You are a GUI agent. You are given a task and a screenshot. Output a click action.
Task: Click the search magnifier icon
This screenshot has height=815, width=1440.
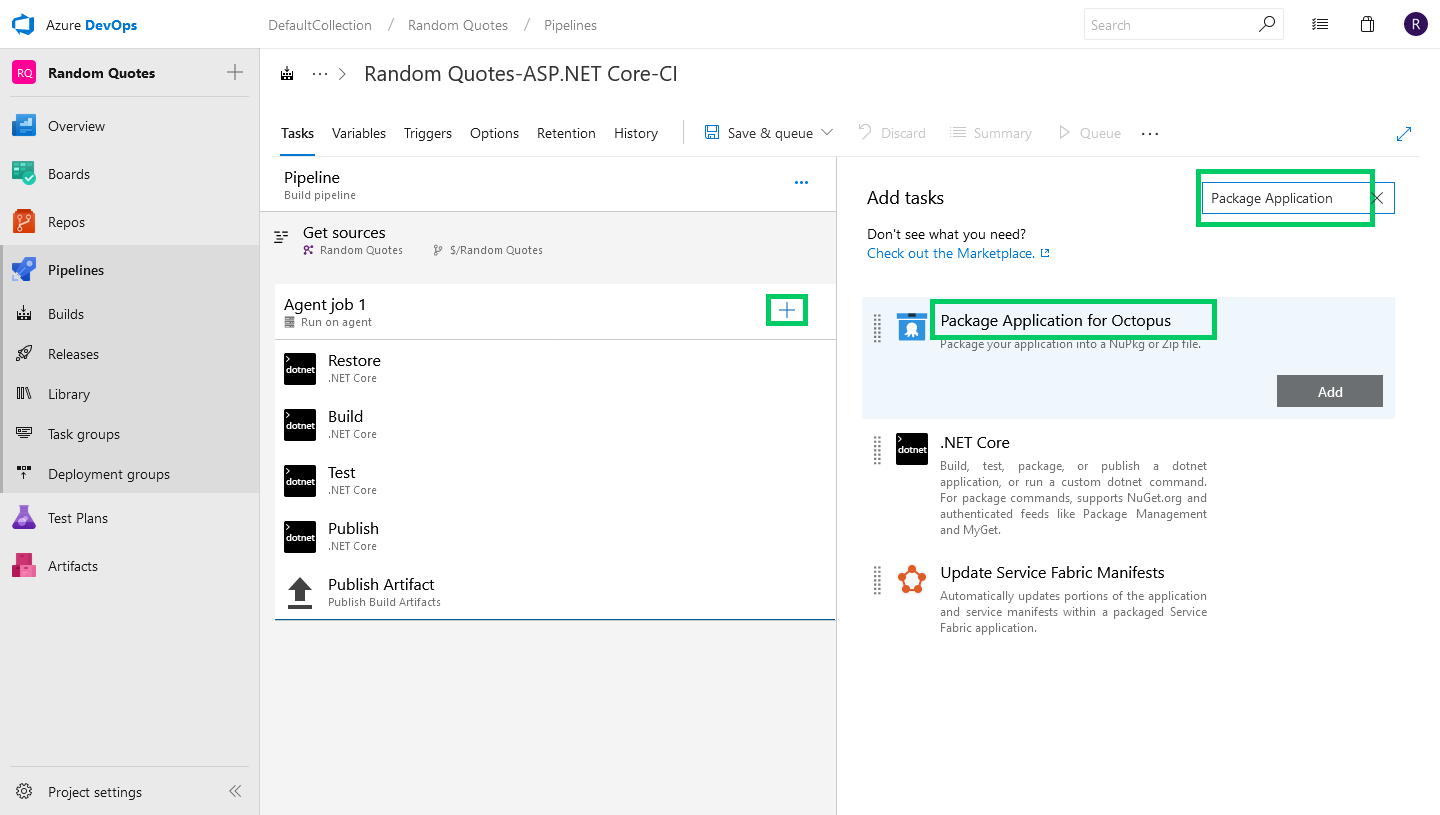(1267, 24)
